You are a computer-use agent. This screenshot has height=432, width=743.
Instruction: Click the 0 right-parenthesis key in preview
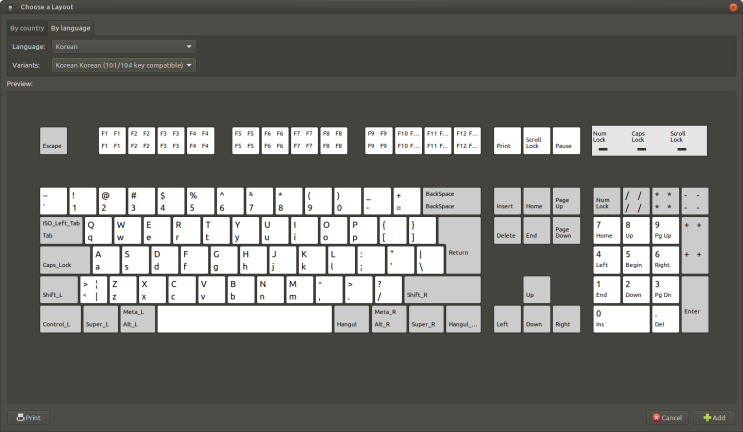click(348, 201)
